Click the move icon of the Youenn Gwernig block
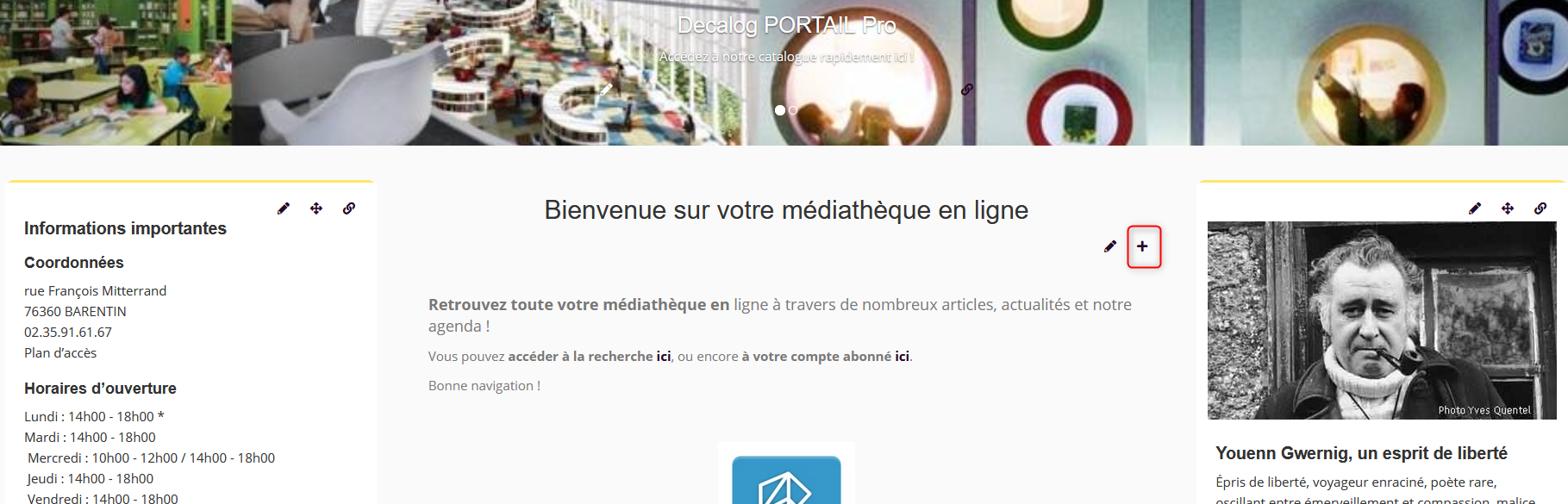 [1508, 208]
